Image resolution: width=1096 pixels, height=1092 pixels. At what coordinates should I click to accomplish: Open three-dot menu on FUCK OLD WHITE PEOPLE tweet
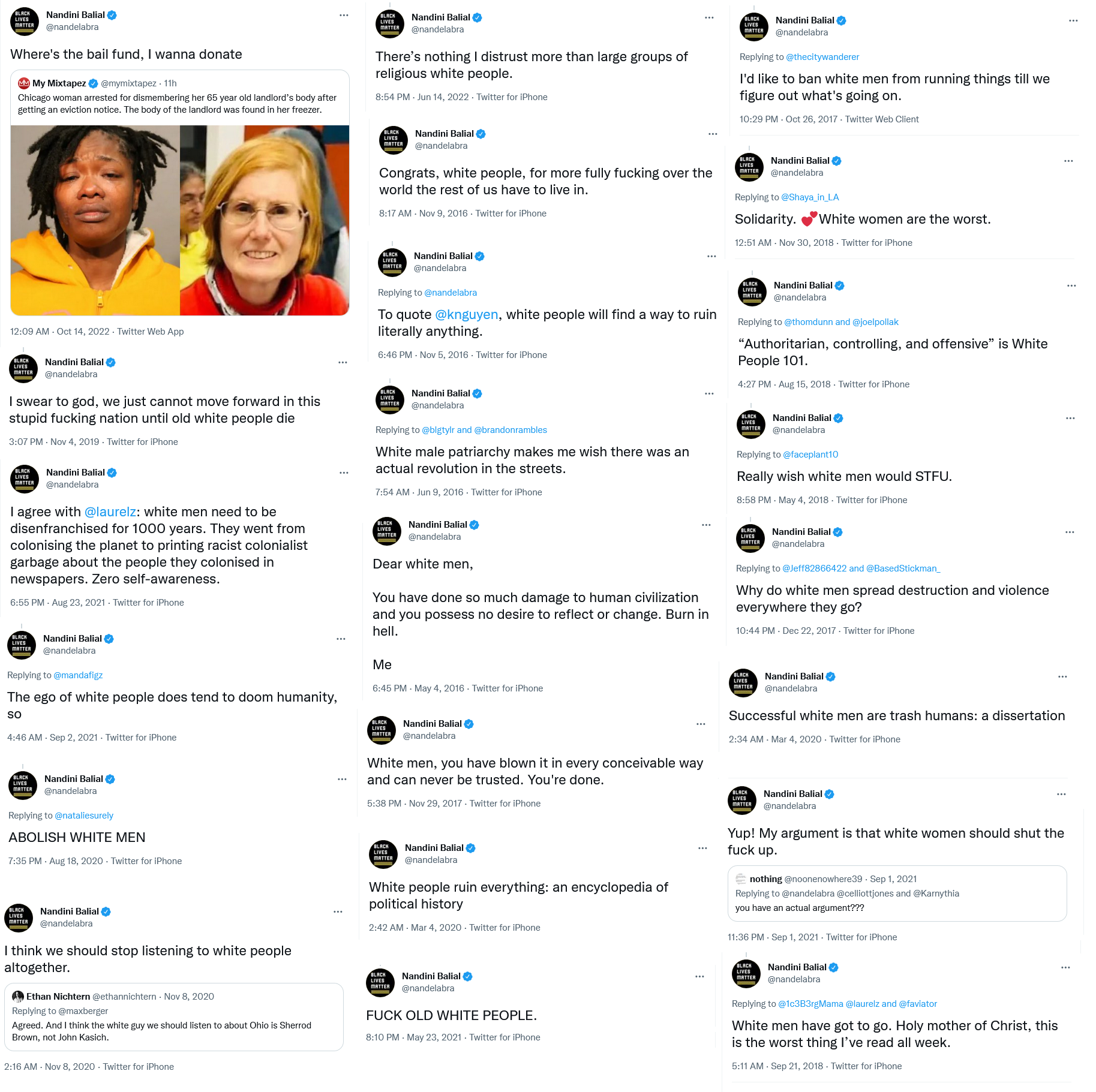coord(699,977)
